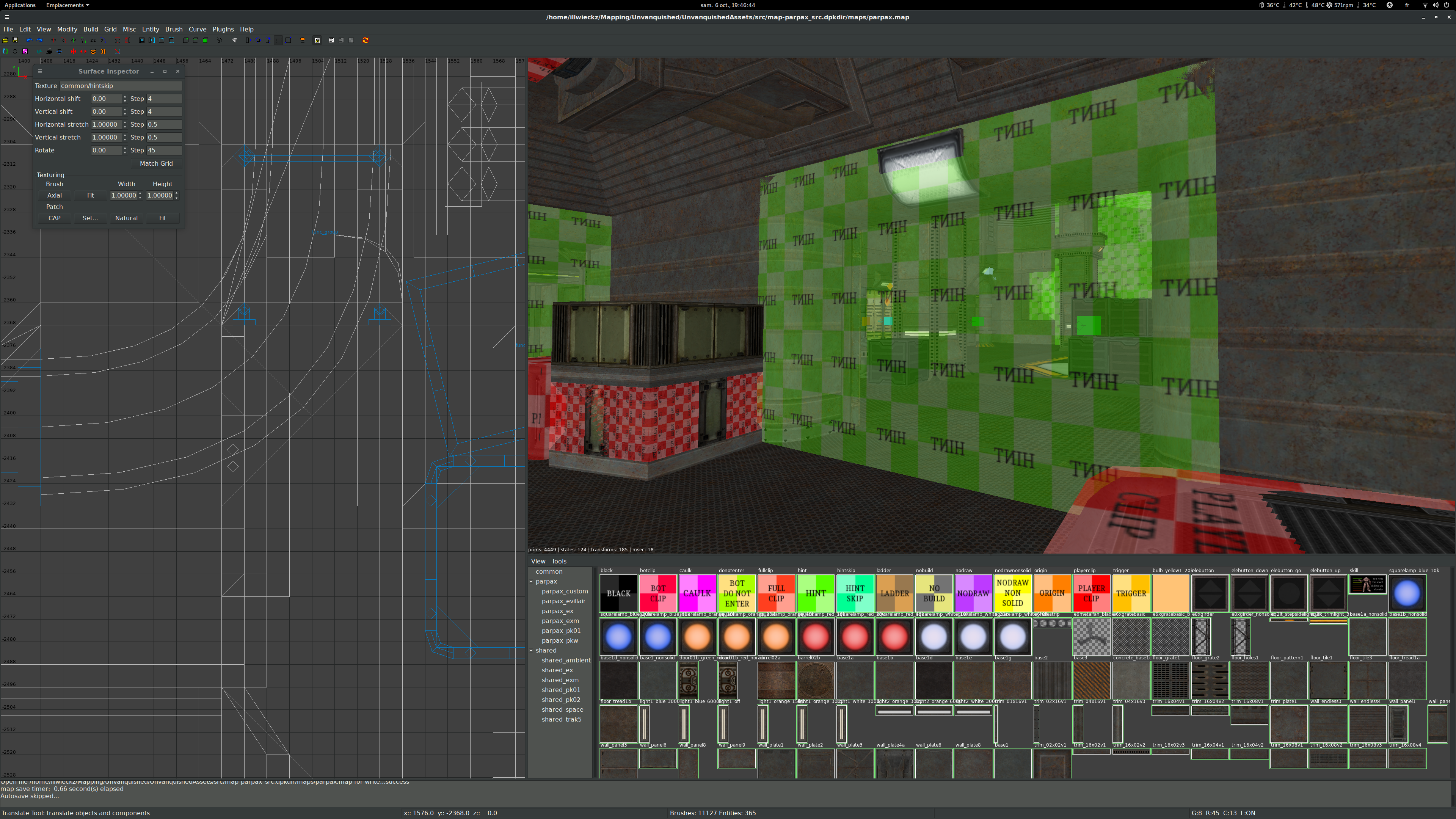
Task: Click the orange cylinder toolbar icon
Action: [303, 40]
